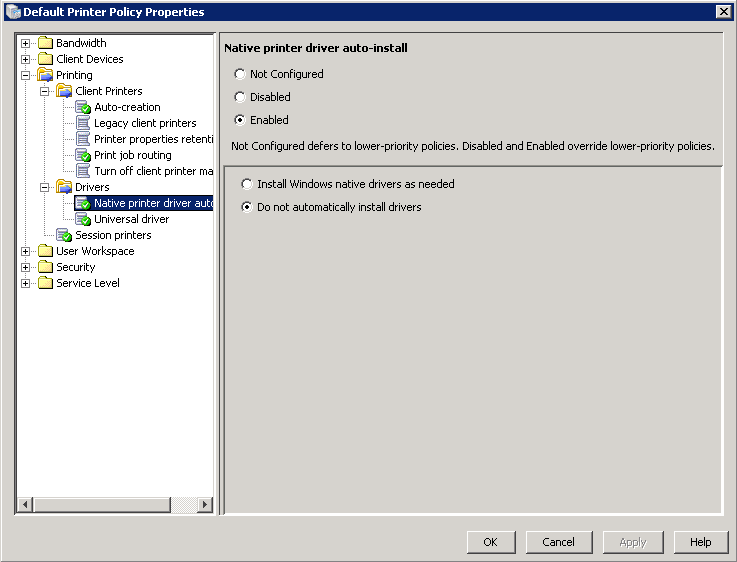Viewport: 737px width, 562px height.
Task: Click the Client Devices folder icon
Action: (45, 59)
